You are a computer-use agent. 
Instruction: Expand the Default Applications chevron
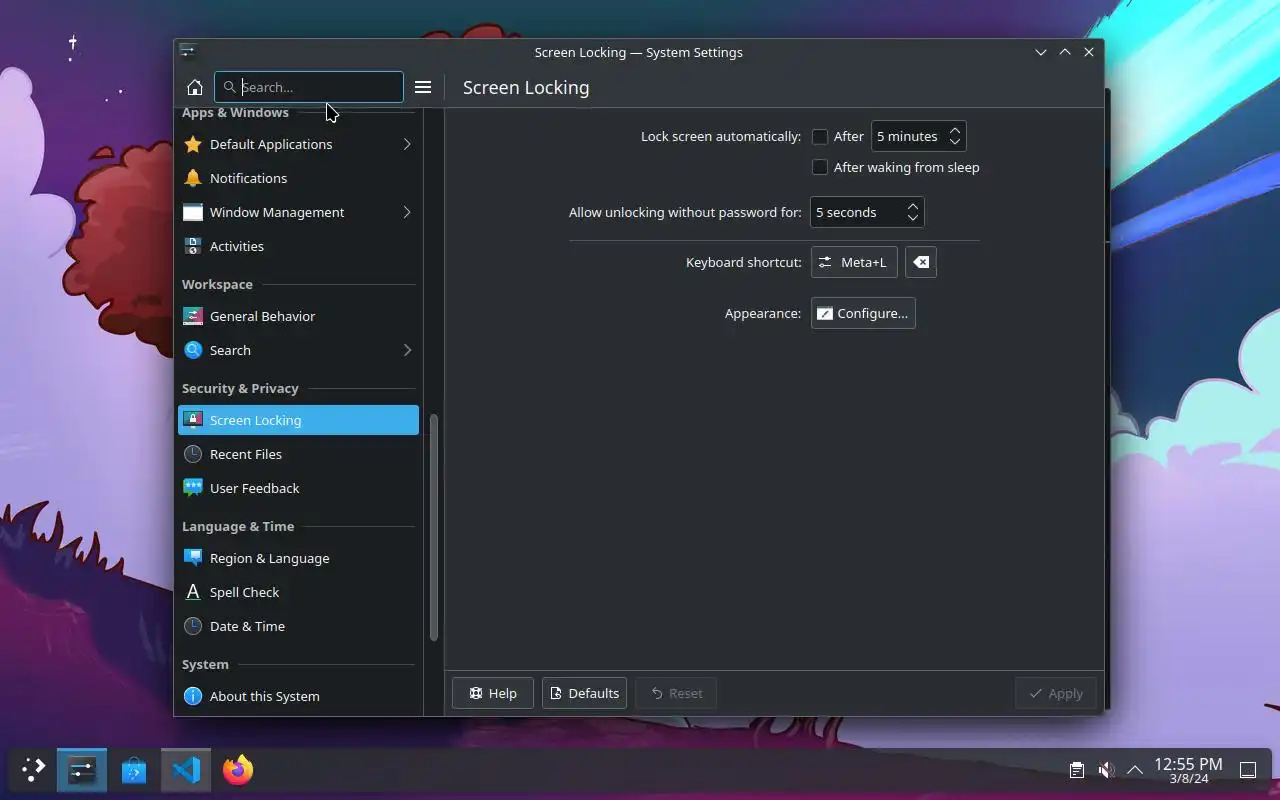point(407,144)
